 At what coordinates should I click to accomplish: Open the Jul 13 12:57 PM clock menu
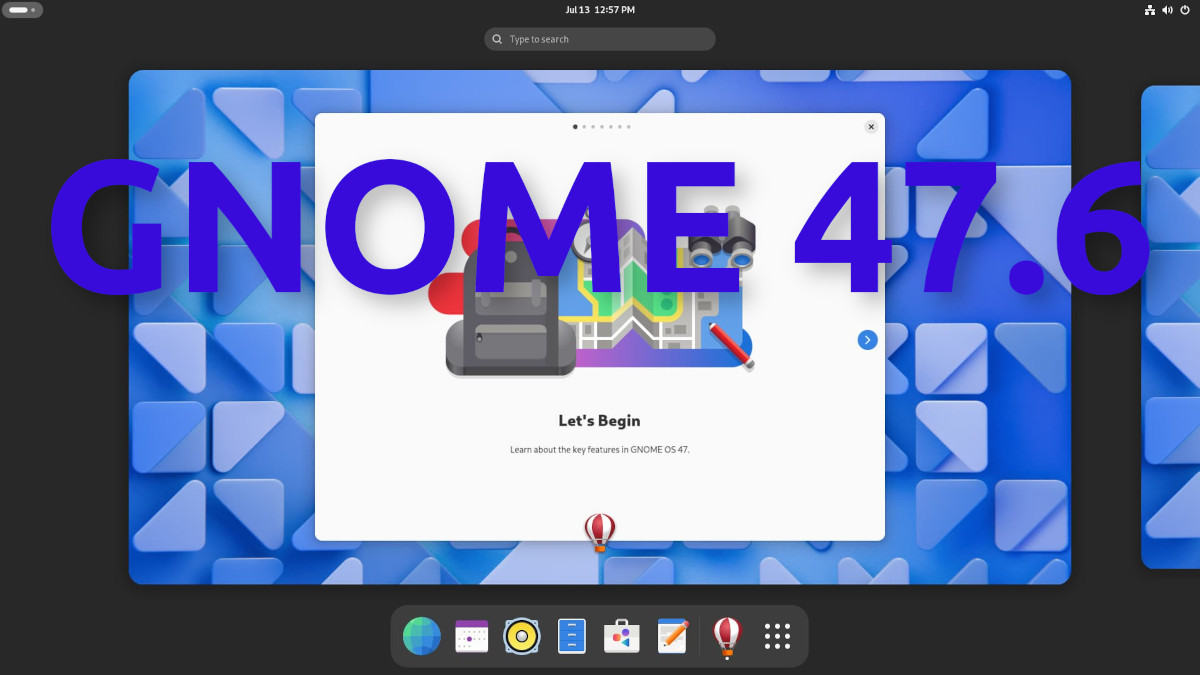pos(600,10)
